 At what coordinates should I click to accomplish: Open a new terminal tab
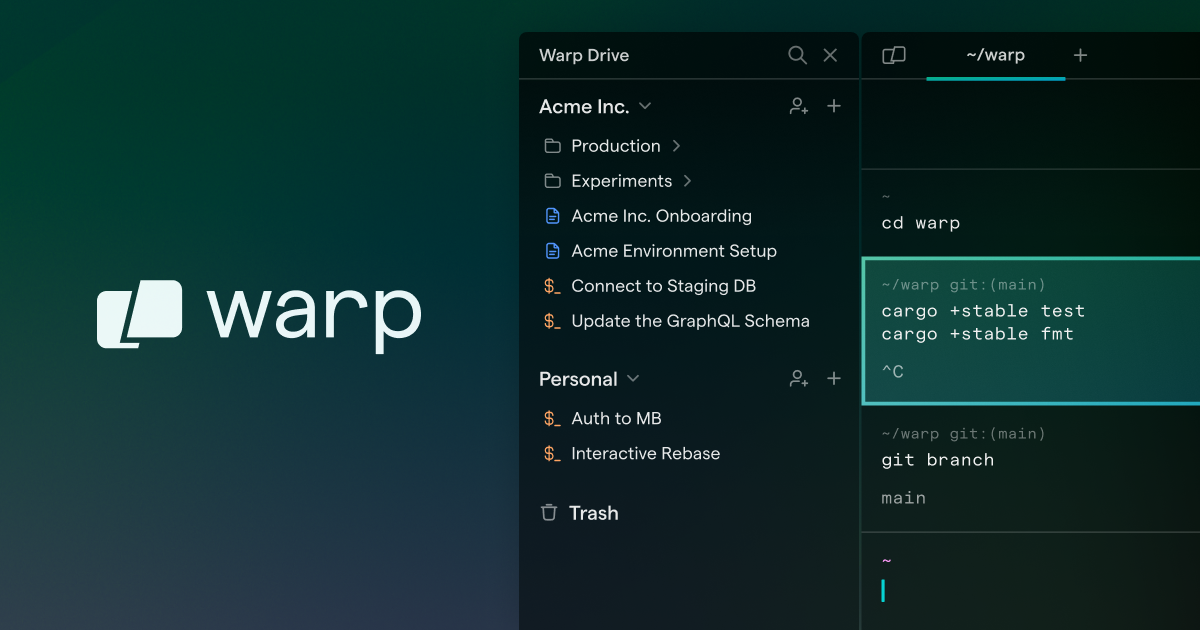(1080, 55)
